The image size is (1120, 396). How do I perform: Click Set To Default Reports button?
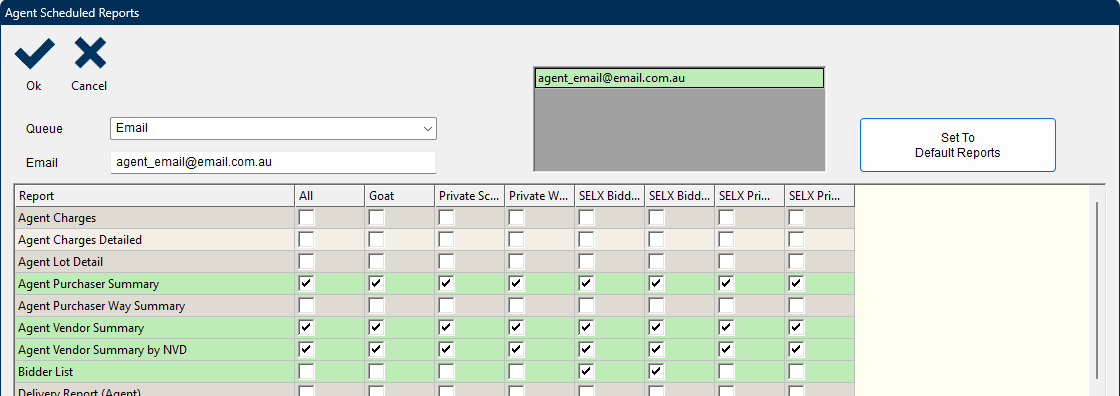tap(957, 145)
